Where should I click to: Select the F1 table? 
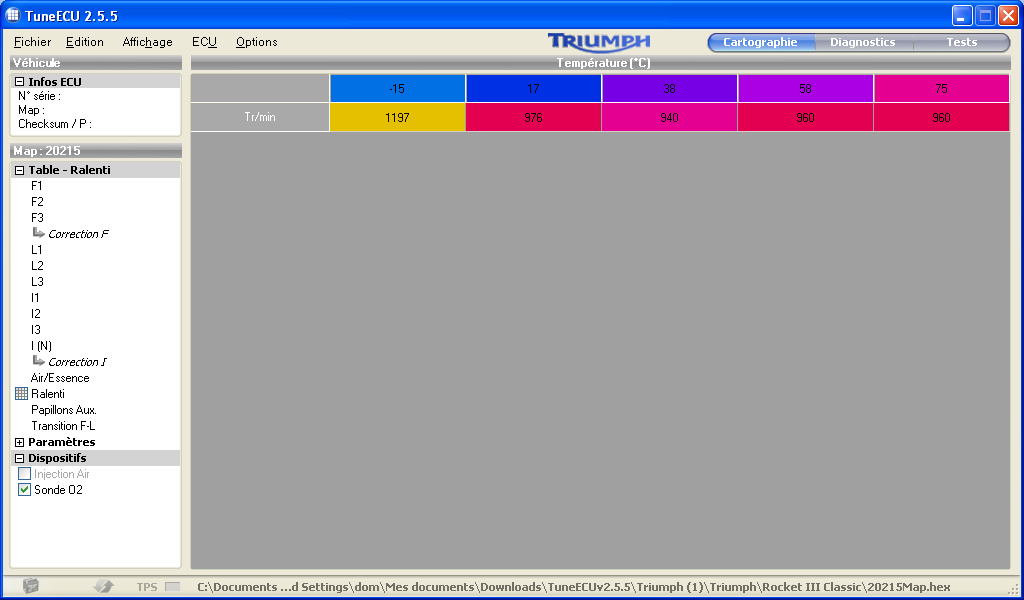click(37, 186)
